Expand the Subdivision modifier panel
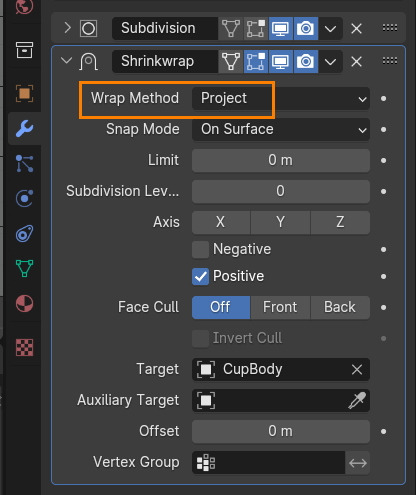The height and width of the screenshot is (495, 416). pos(67,28)
